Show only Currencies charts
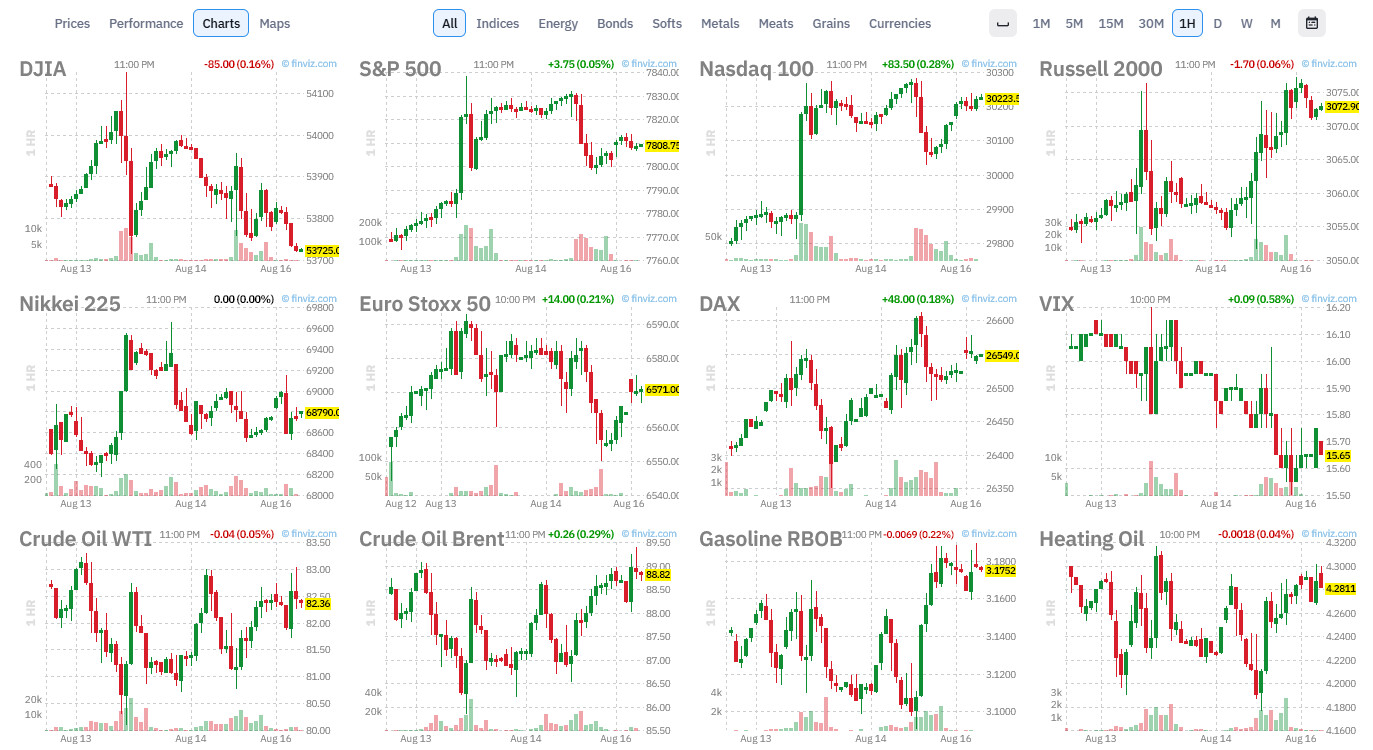The image size is (1373, 750). point(900,23)
